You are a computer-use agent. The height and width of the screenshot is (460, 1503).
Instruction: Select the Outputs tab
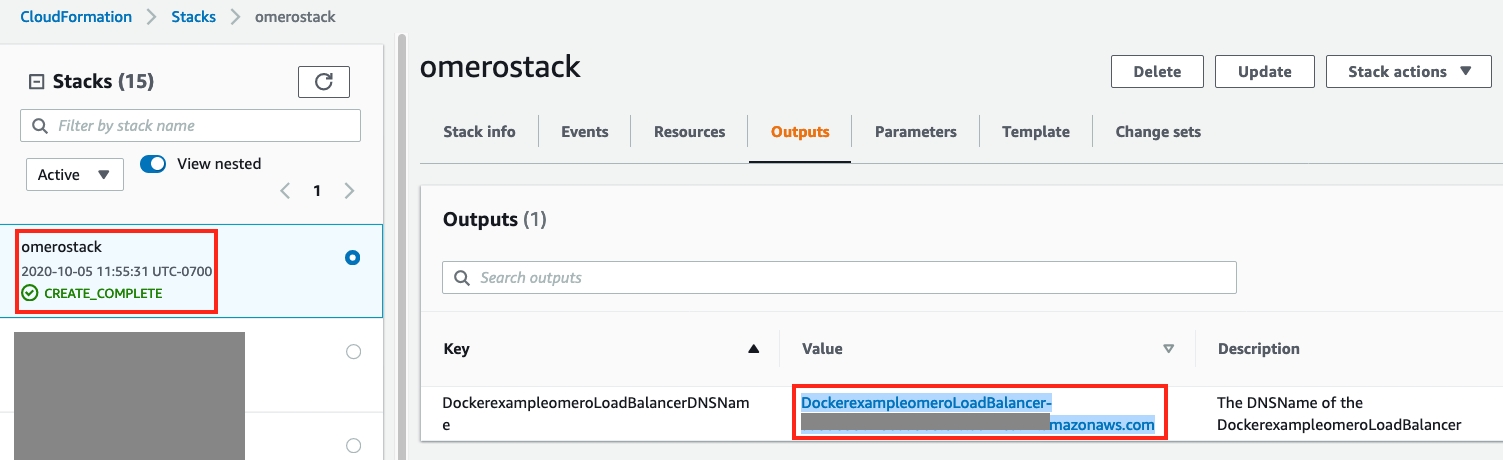pyautogui.click(x=800, y=132)
